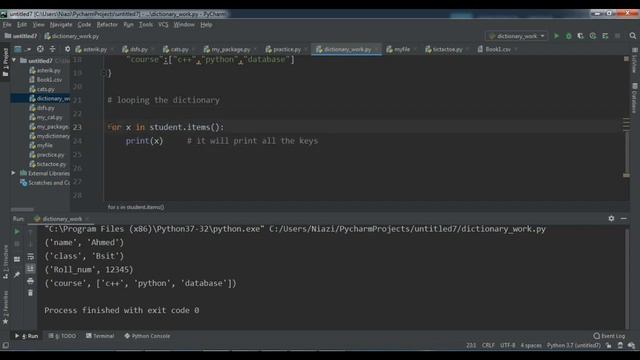This screenshot has width=640, height=360.
Task: Click the greyed-out Stop square in top toolbar
Action: tap(617, 36)
